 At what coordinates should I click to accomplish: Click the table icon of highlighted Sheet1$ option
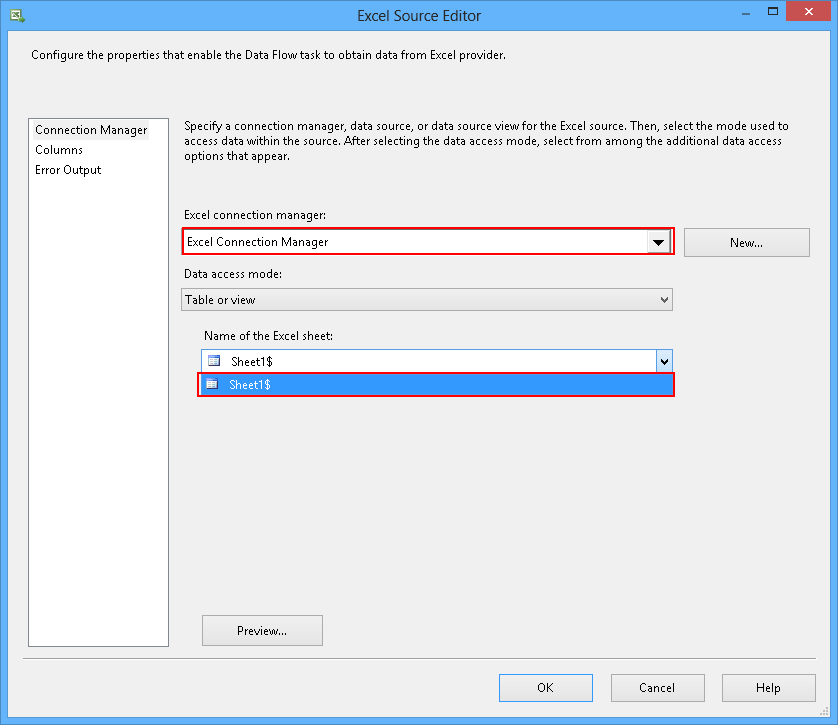pyautogui.click(x=212, y=384)
